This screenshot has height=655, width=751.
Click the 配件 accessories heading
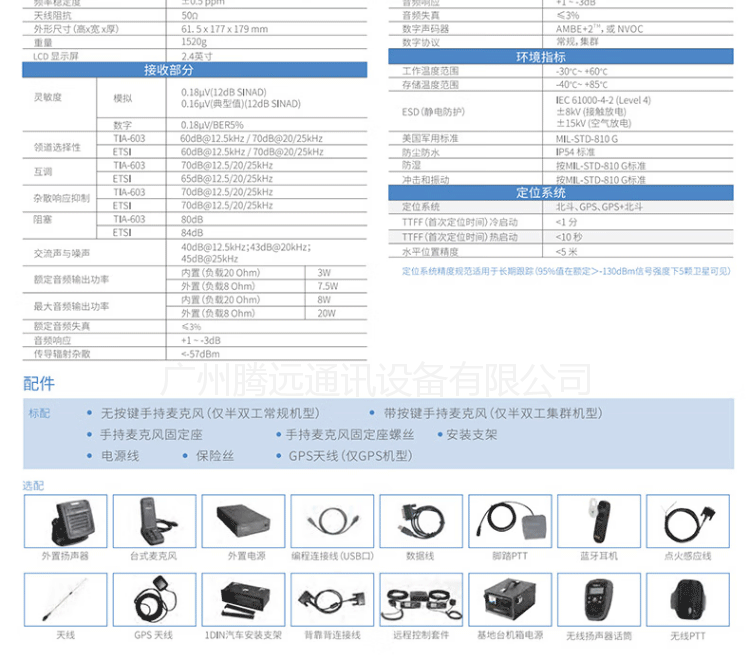point(39,384)
